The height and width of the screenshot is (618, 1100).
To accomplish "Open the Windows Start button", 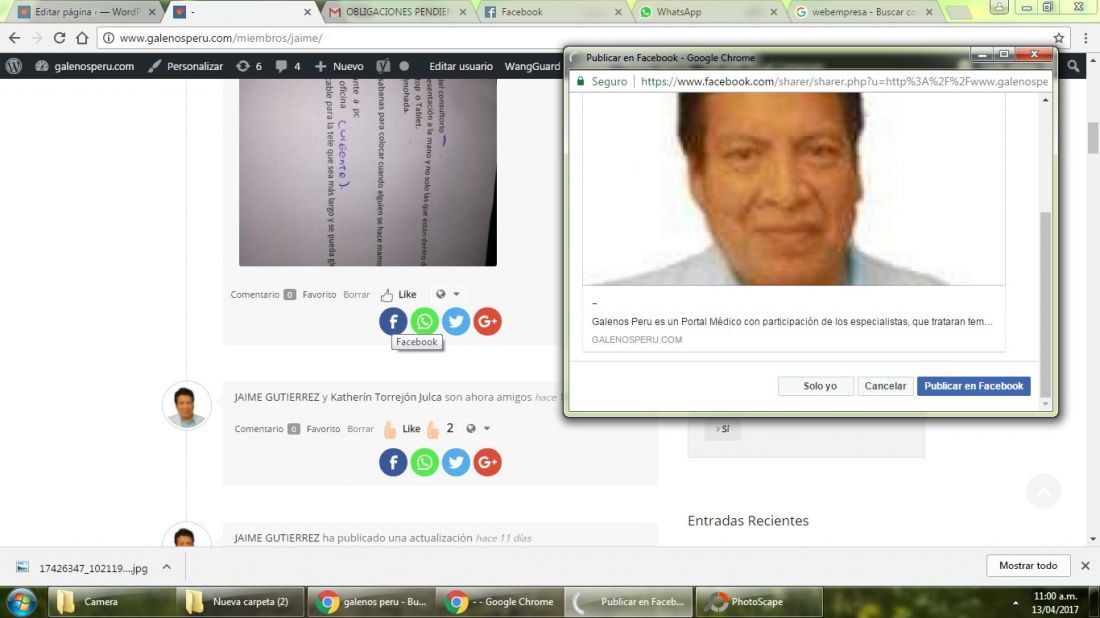I will click(21, 602).
